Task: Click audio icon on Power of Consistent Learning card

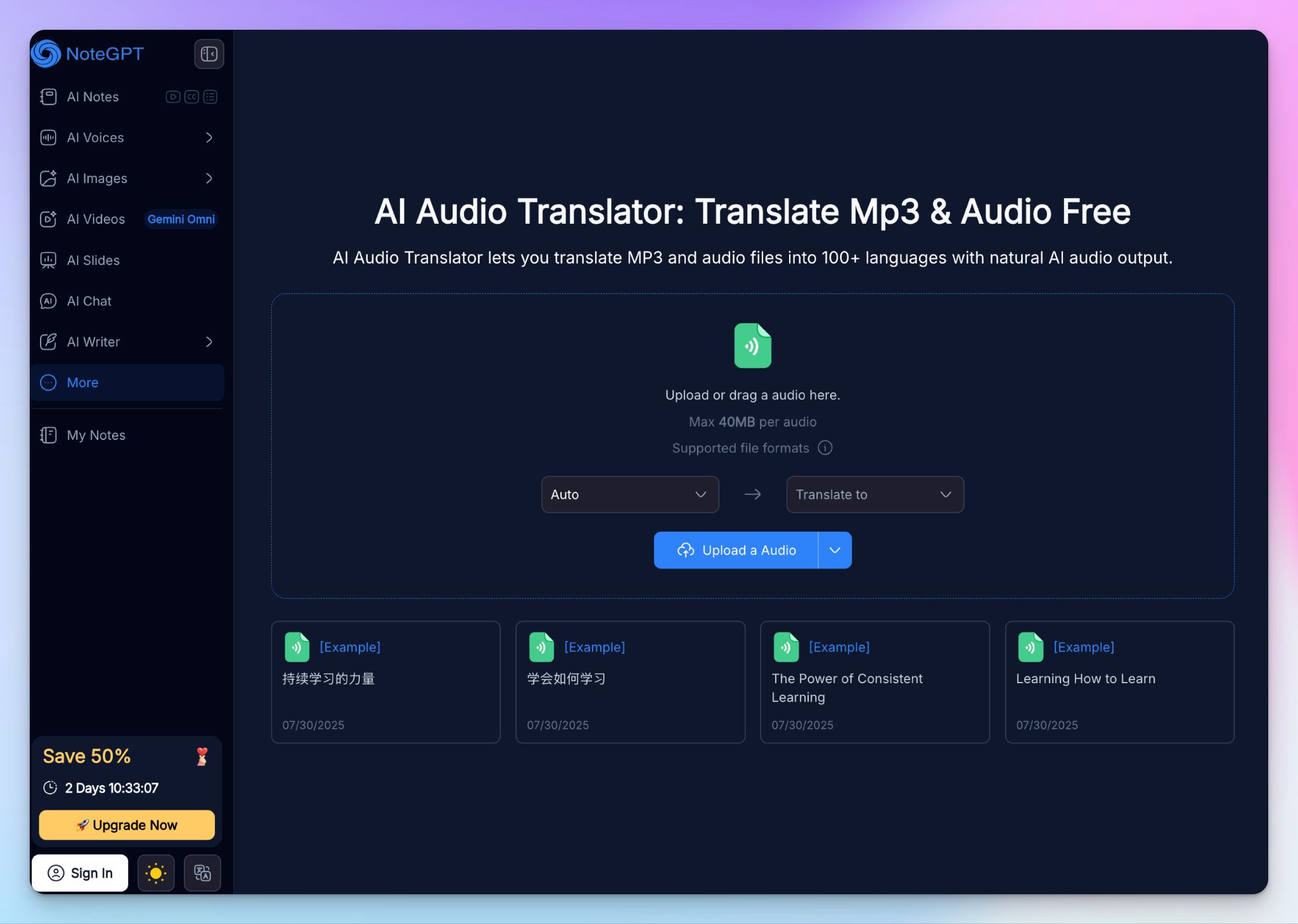Action: click(787, 647)
